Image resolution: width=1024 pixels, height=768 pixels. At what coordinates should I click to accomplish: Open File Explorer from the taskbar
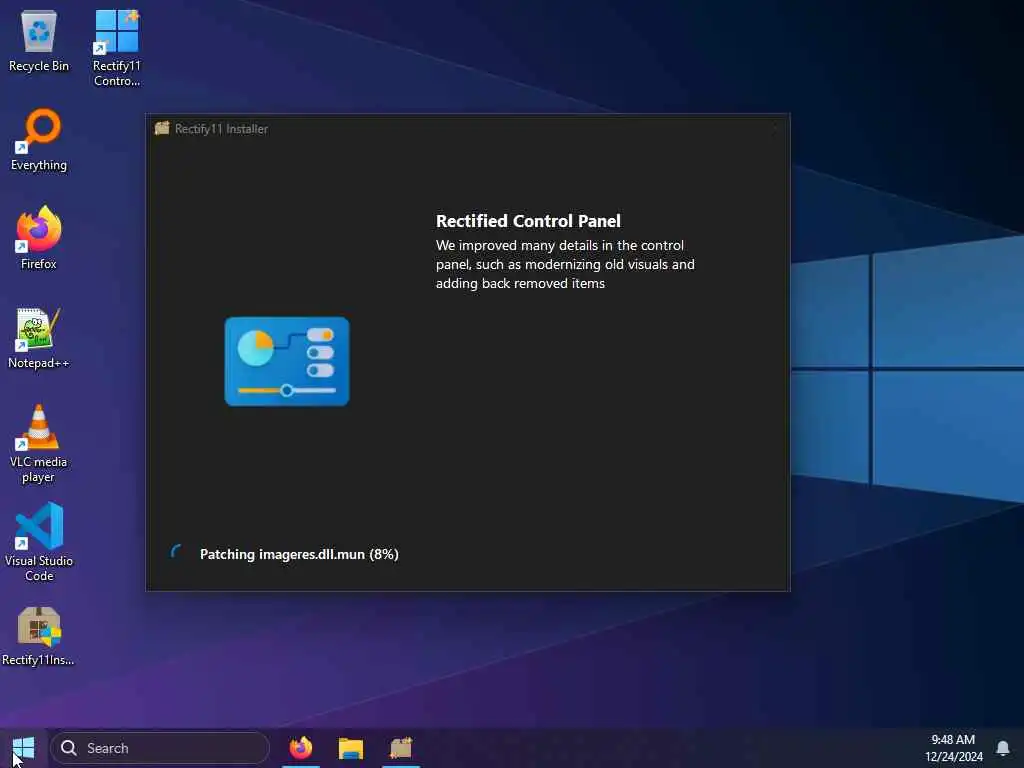(351, 748)
